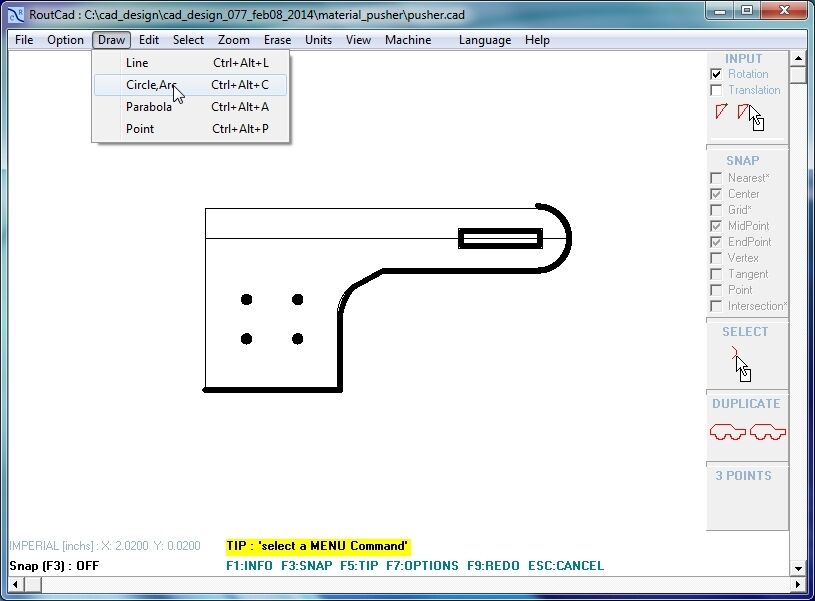This screenshot has height=601, width=815.
Task: Click ESC:CANCEL shortcut label
Action: [566, 566]
